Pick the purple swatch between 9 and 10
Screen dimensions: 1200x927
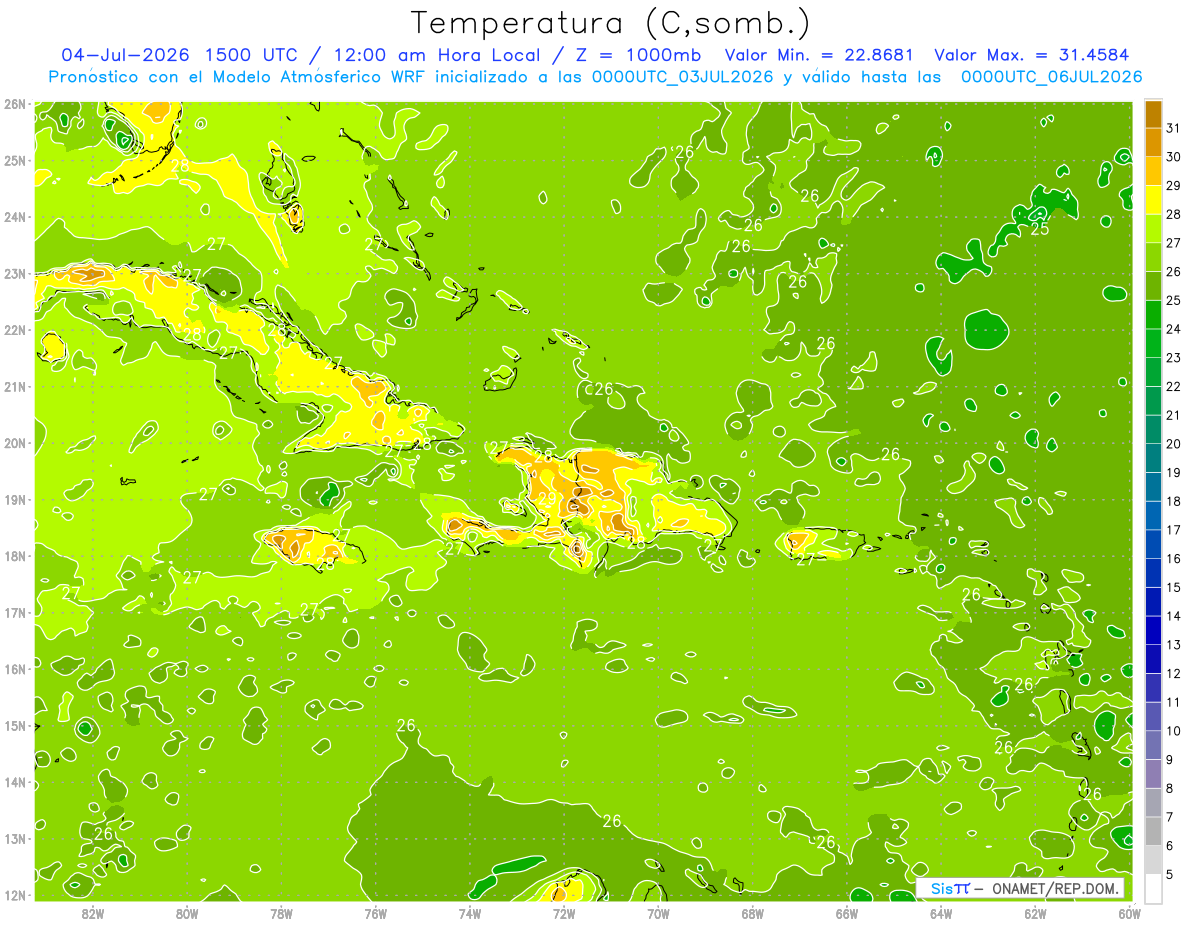coord(1153,745)
